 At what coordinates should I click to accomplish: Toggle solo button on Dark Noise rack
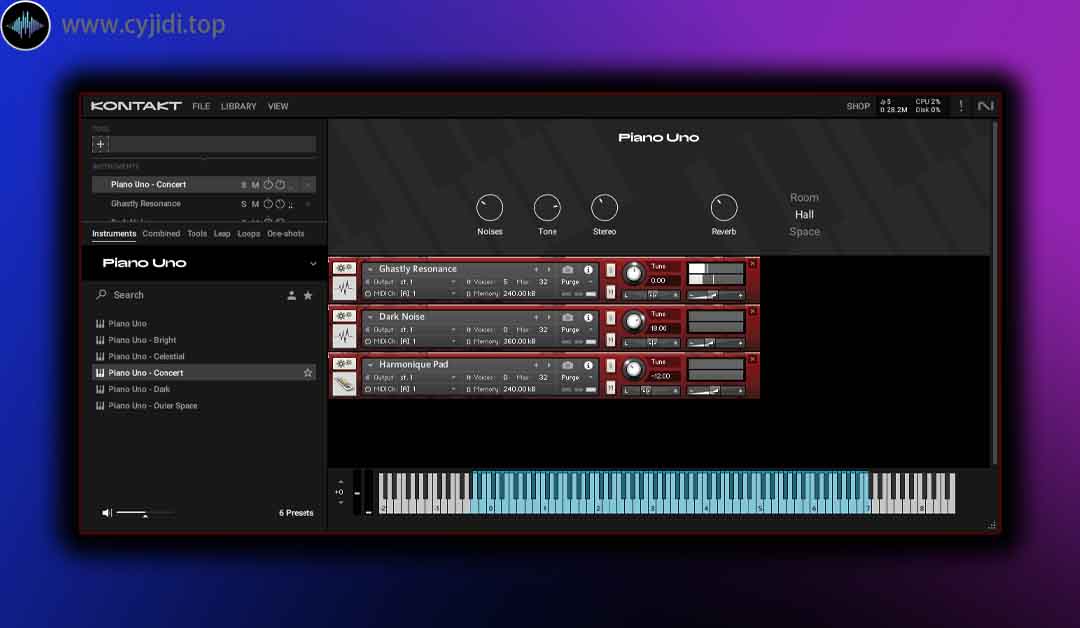click(x=610, y=317)
